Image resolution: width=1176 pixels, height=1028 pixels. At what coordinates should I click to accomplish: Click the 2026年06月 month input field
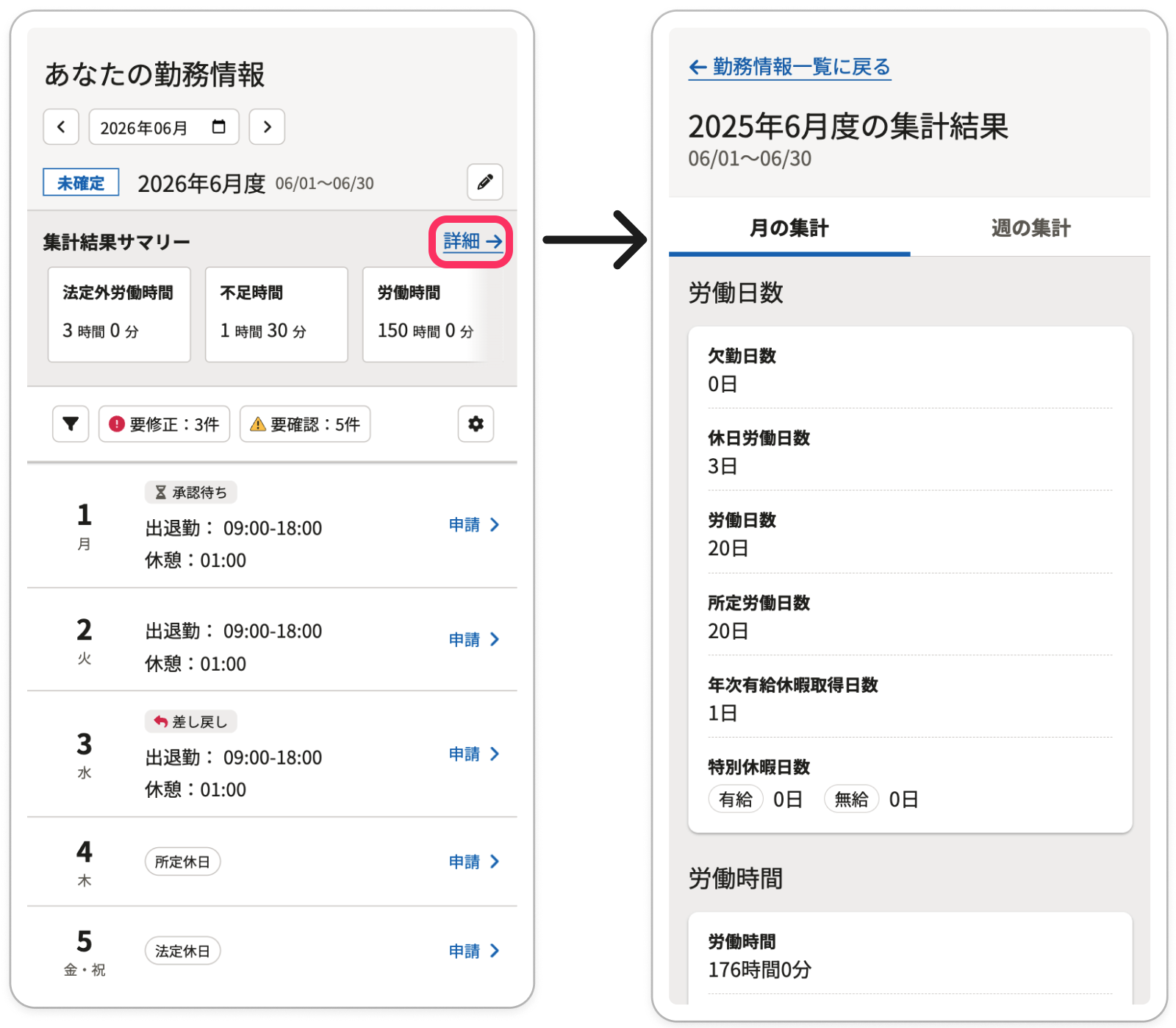[164, 127]
